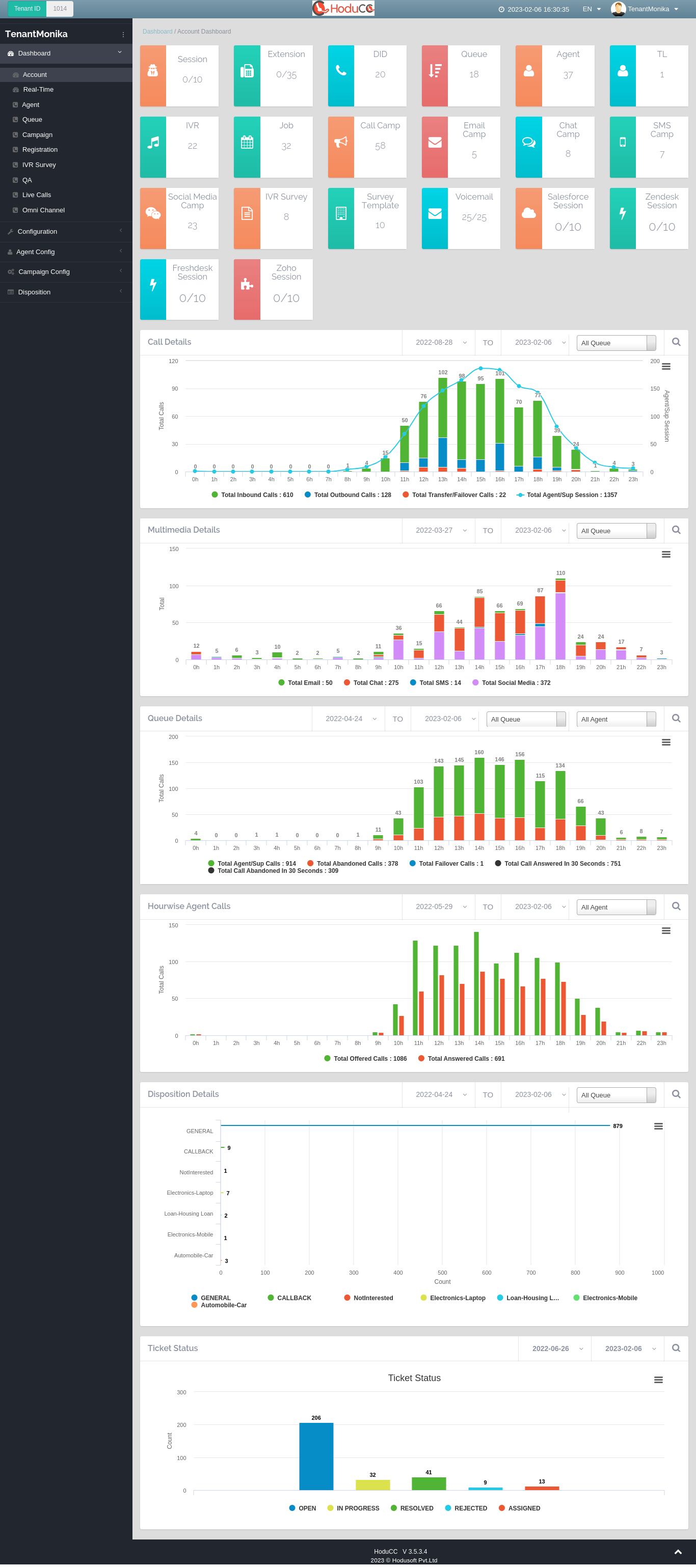The width and height of the screenshot is (696, 1568).
Task: Toggle Total Inbound Calls legend series
Action: 252,495
